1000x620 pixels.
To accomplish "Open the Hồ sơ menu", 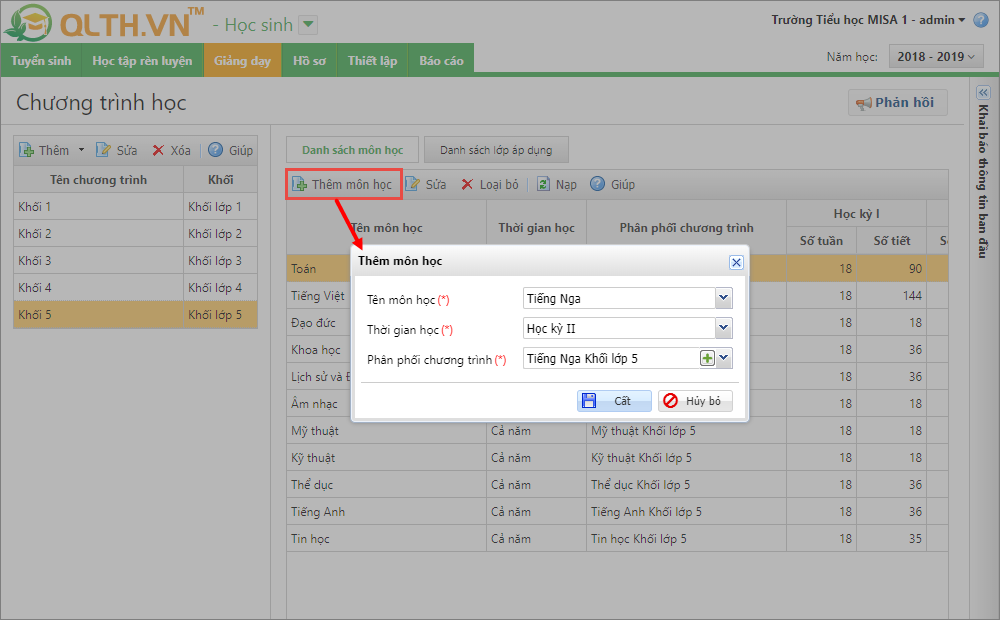I will click(x=309, y=61).
